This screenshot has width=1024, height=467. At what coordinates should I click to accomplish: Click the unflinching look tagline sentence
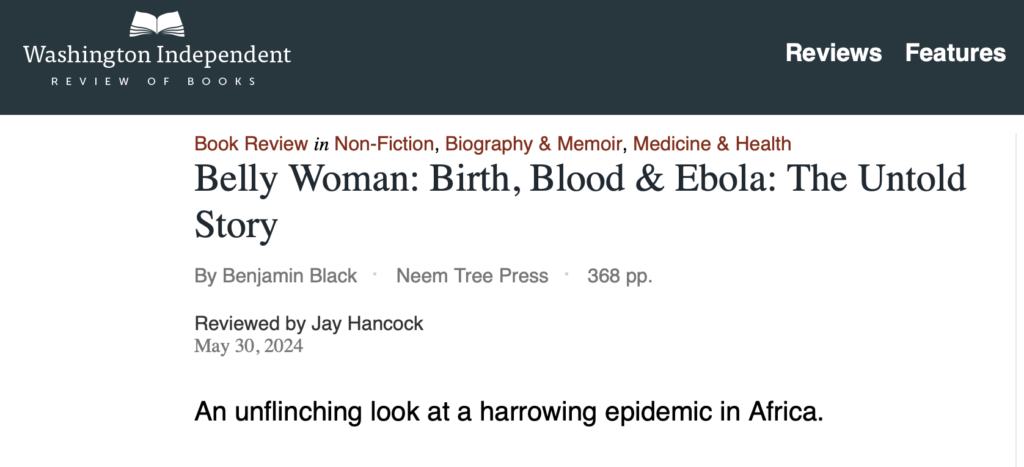click(x=509, y=412)
